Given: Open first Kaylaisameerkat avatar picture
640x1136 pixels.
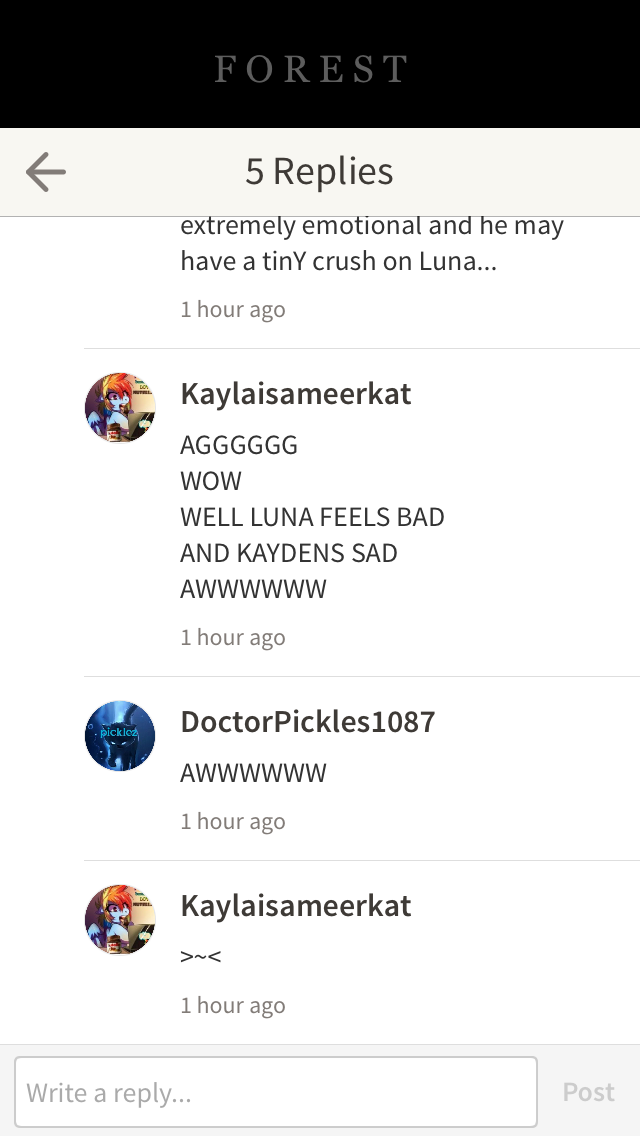Looking at the screenshot, I should coord(120,407).
